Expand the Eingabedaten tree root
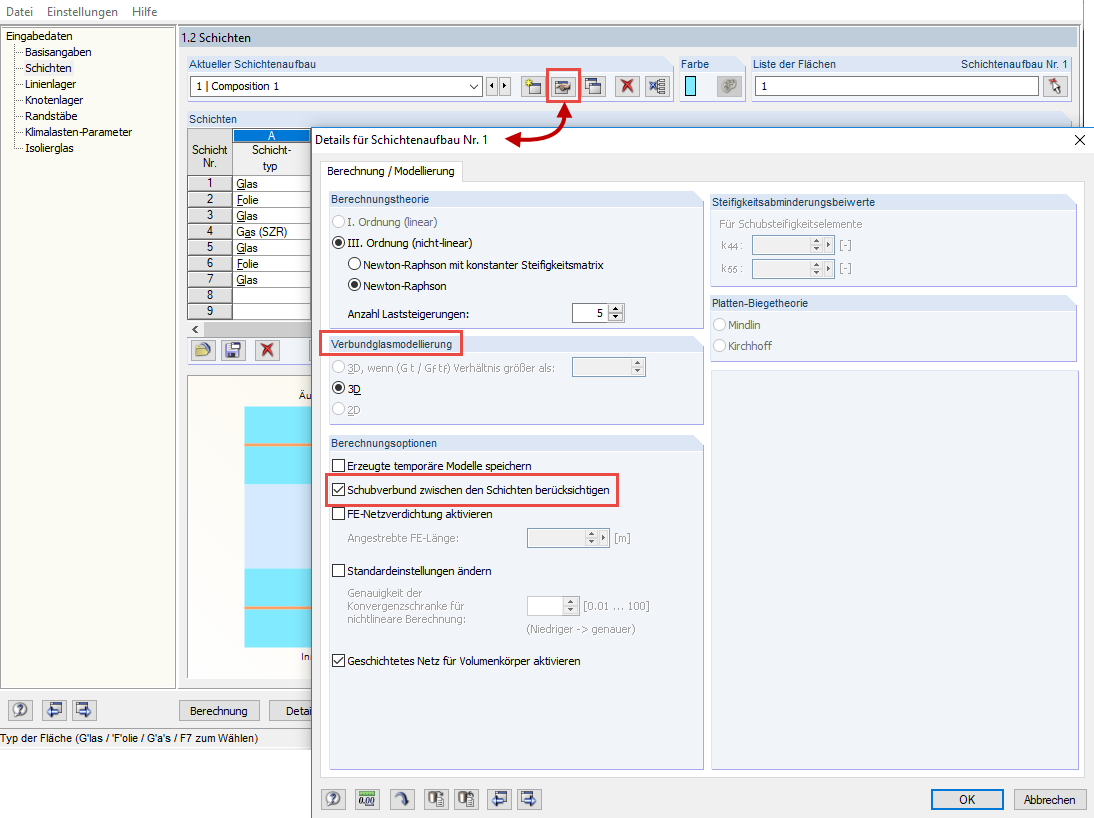The image size is (1094, 818). (x=39, y=36)
